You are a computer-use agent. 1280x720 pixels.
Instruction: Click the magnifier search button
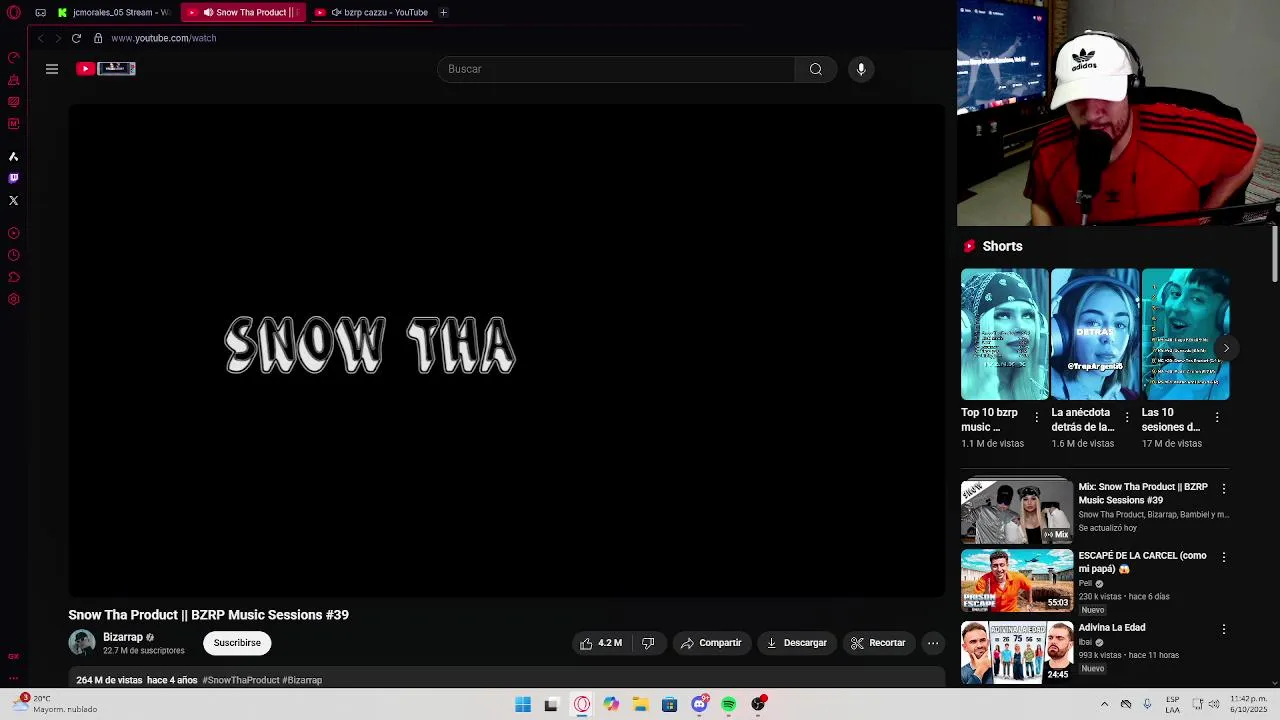[x=816, y=69]
